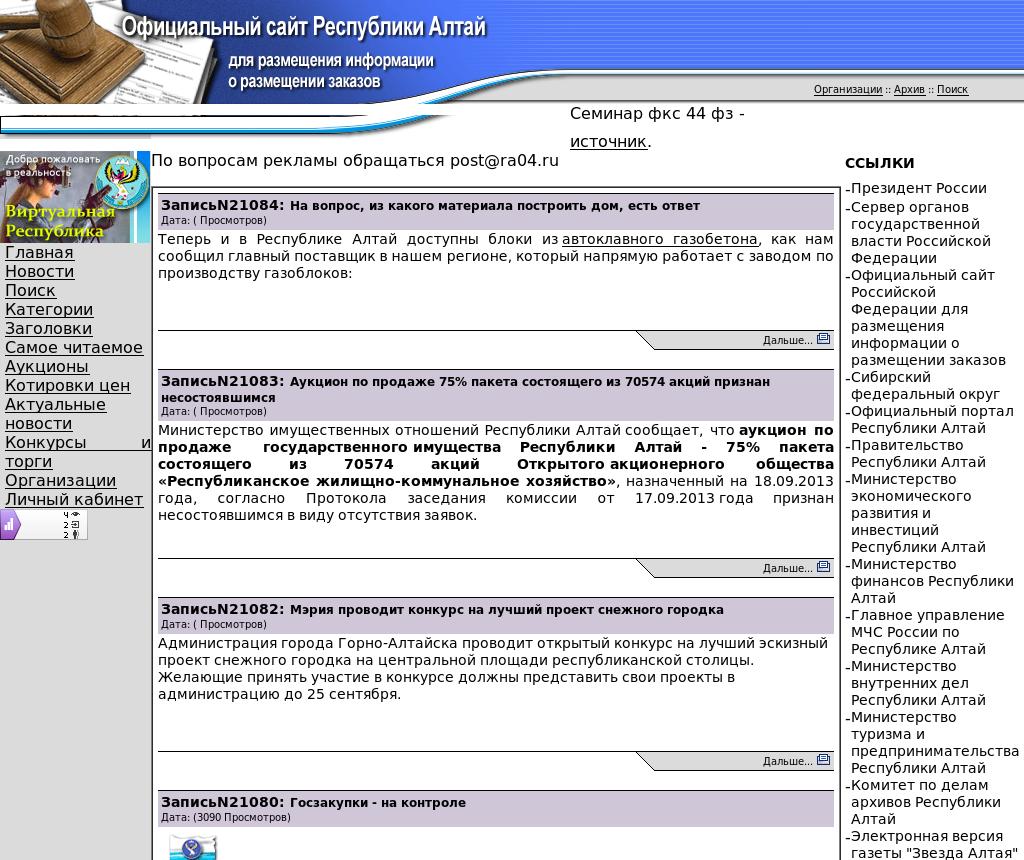Open Официальный сайт Российской Федерации link
Screen dimensions: 1024x860
[x=928, y=317]
